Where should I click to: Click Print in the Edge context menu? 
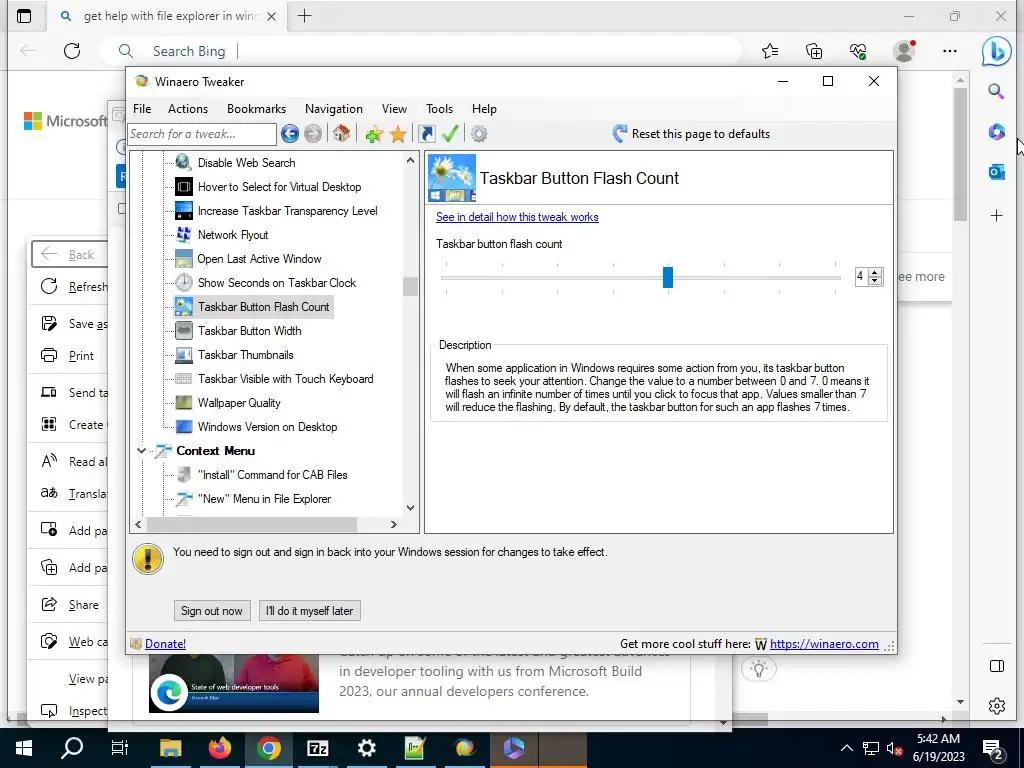(68, 356)
